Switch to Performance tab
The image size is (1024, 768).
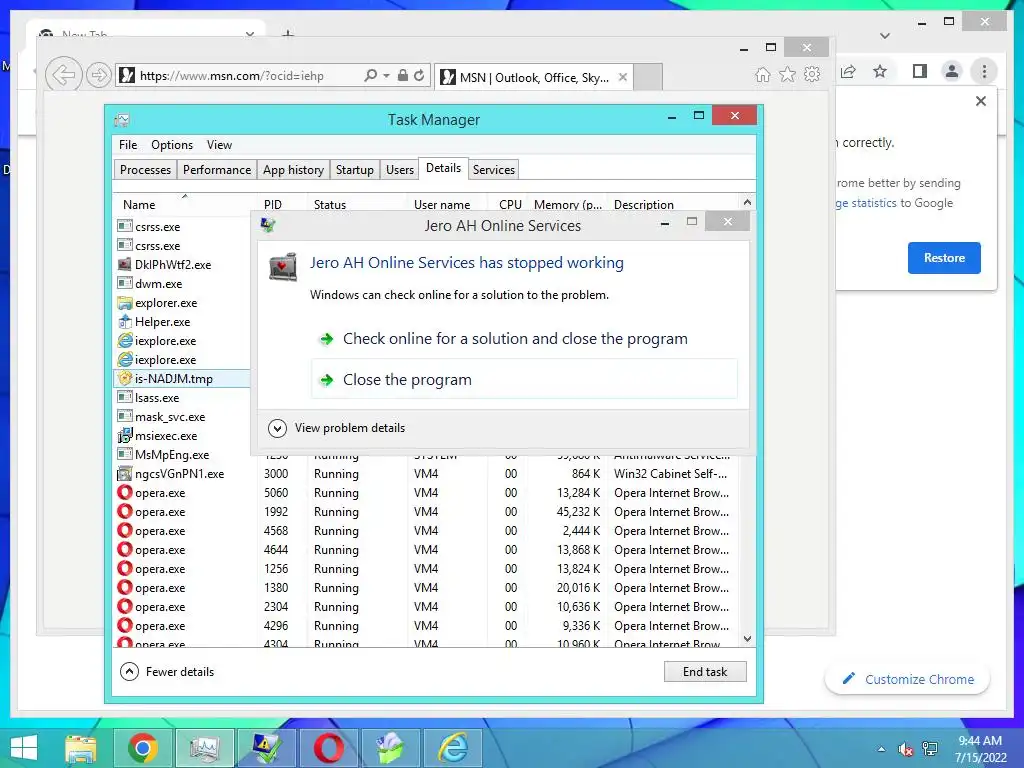[217, 170]
